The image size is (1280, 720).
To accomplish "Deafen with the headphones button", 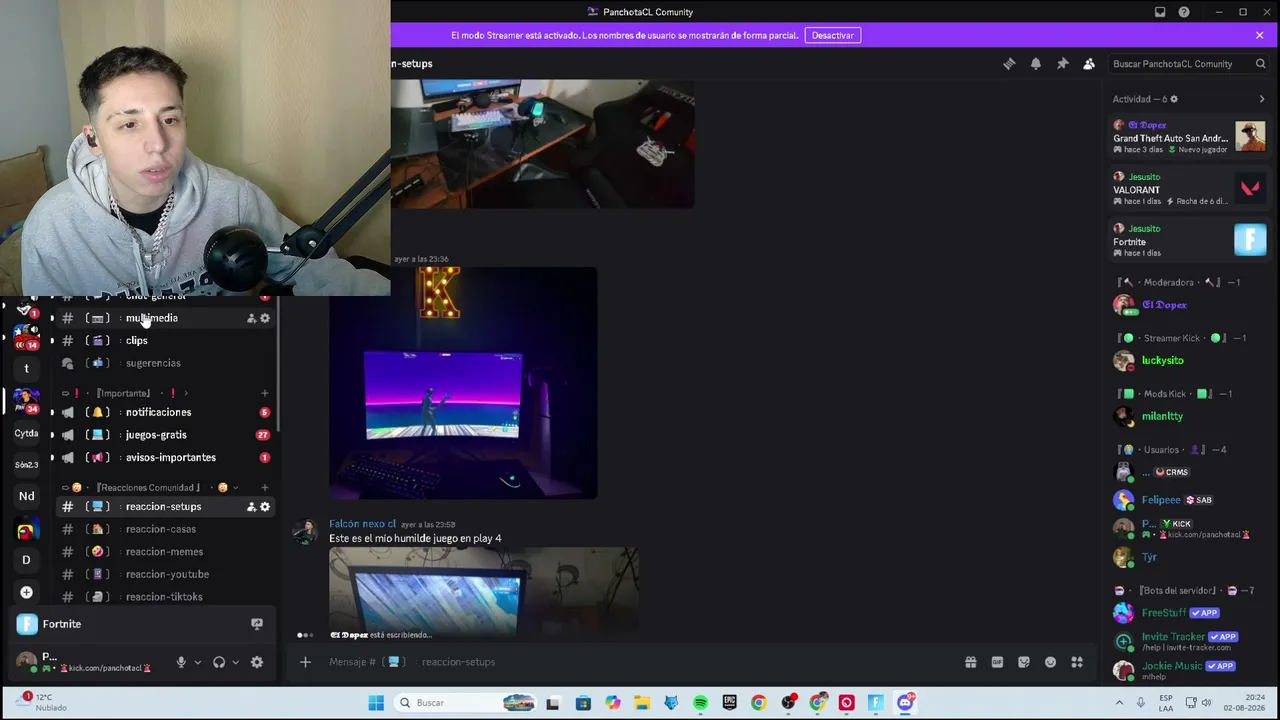I will (219, 662).
